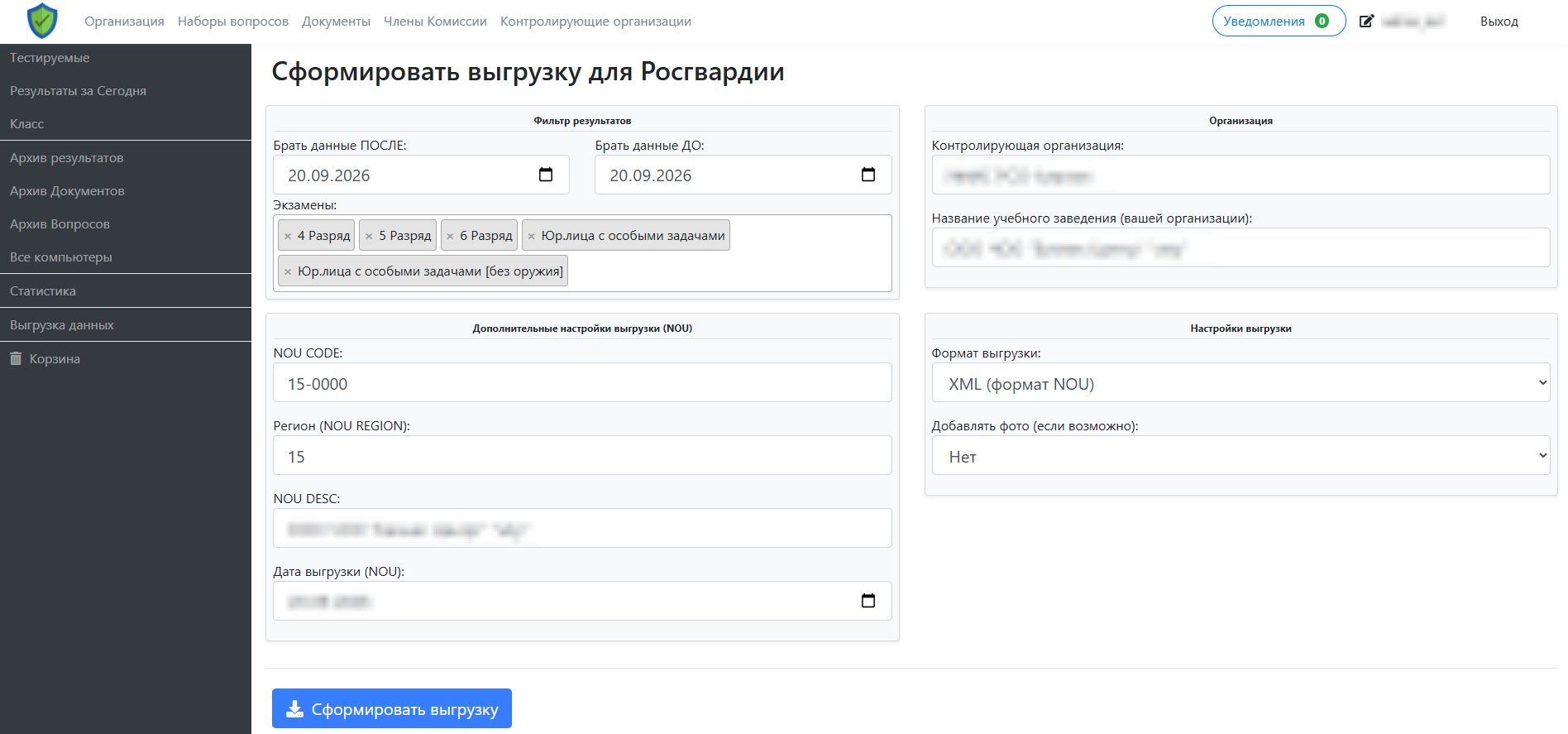Click username next to edit icon
Viewport: 1568px width, 734px height.
coord(1413,22)
